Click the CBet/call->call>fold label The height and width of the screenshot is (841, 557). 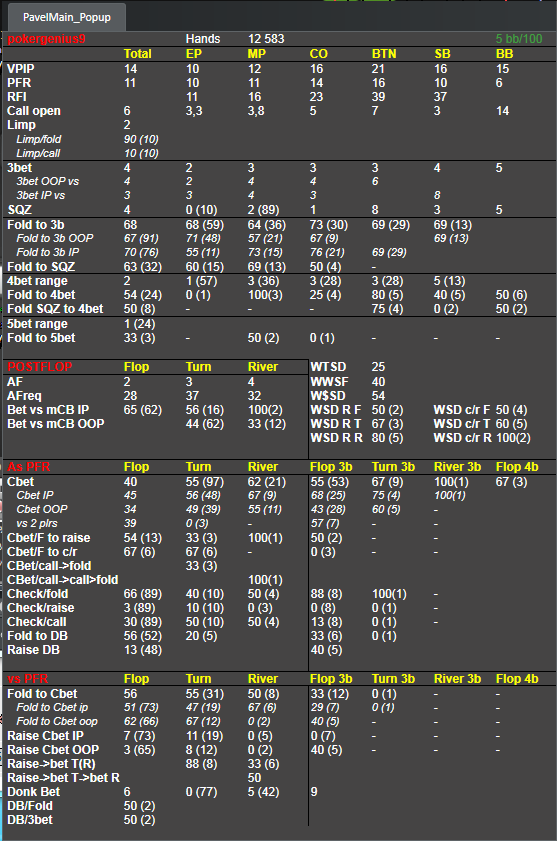pos(62,579)
